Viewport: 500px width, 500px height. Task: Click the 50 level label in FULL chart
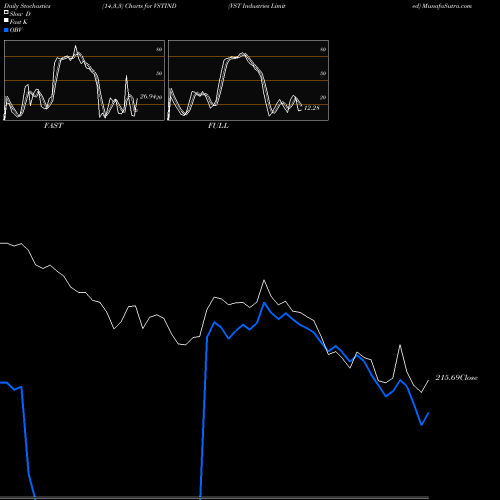[x=323, y=73]
